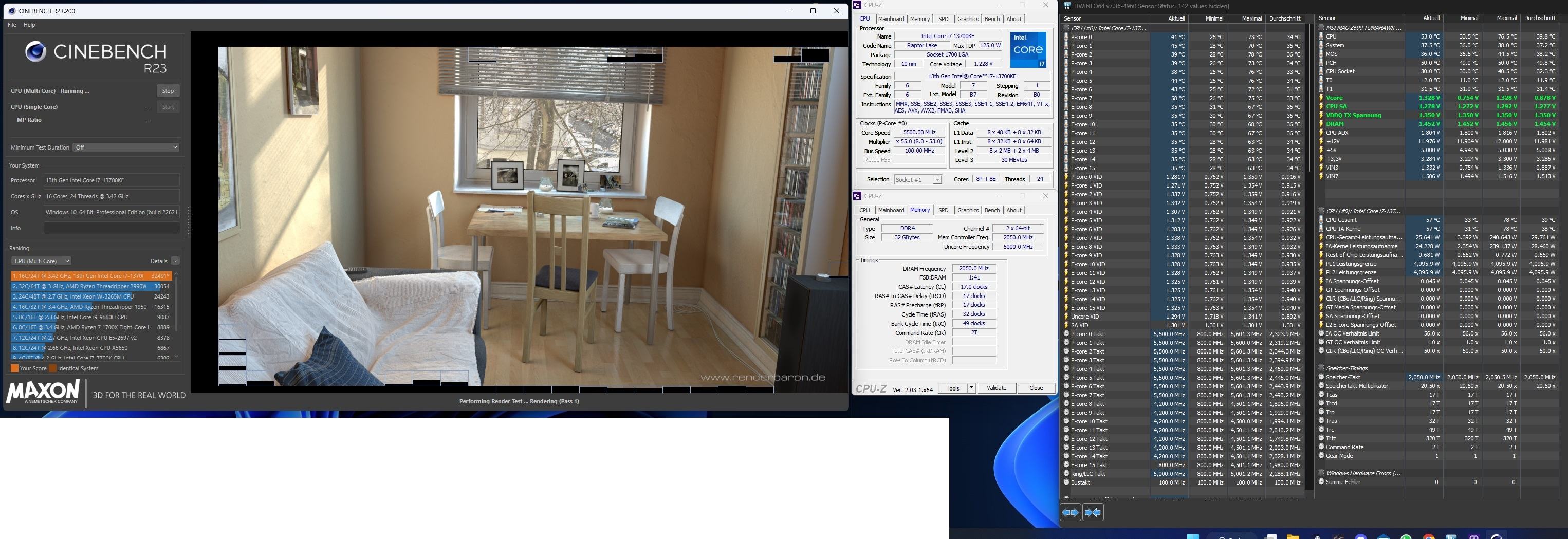Click the HWiNFO64 title bar icon
This screenshot has height=539, width=1568.
click(1067, 6)
